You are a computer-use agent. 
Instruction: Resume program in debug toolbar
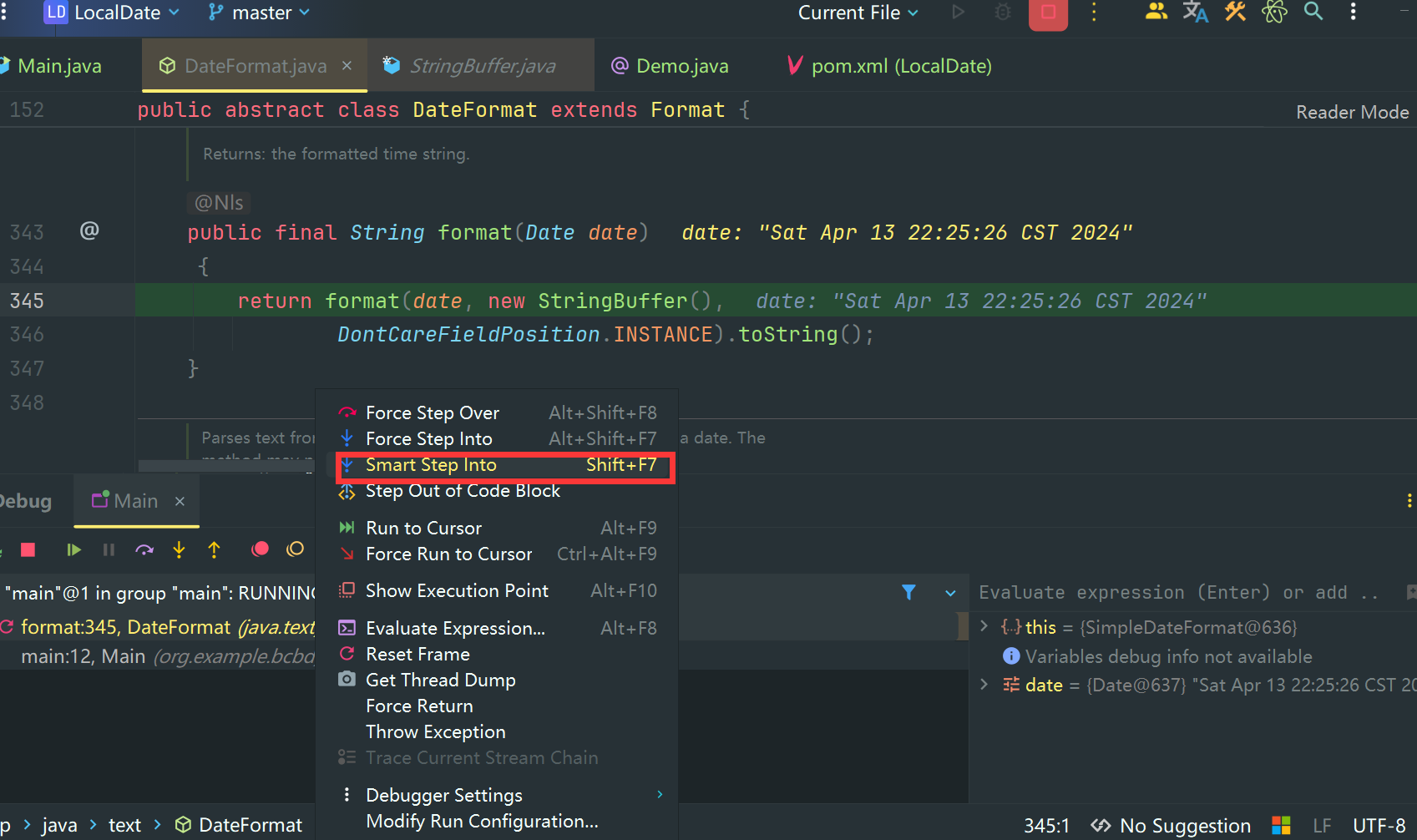[x=73, y=549]
